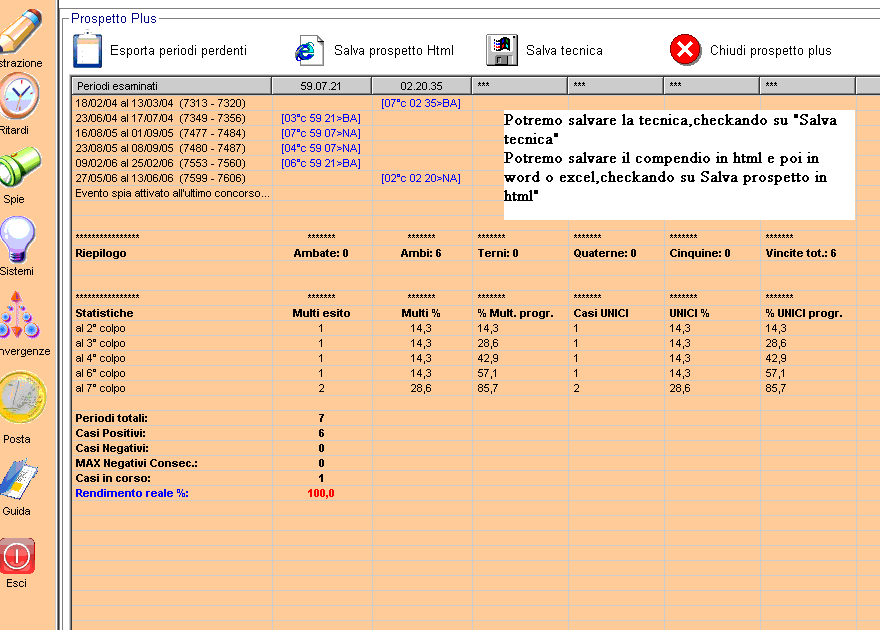Click the floppy disk save technique icon
Image resolution: width=880 pixels, height=630 pixels.
click(x=502, y=50)
